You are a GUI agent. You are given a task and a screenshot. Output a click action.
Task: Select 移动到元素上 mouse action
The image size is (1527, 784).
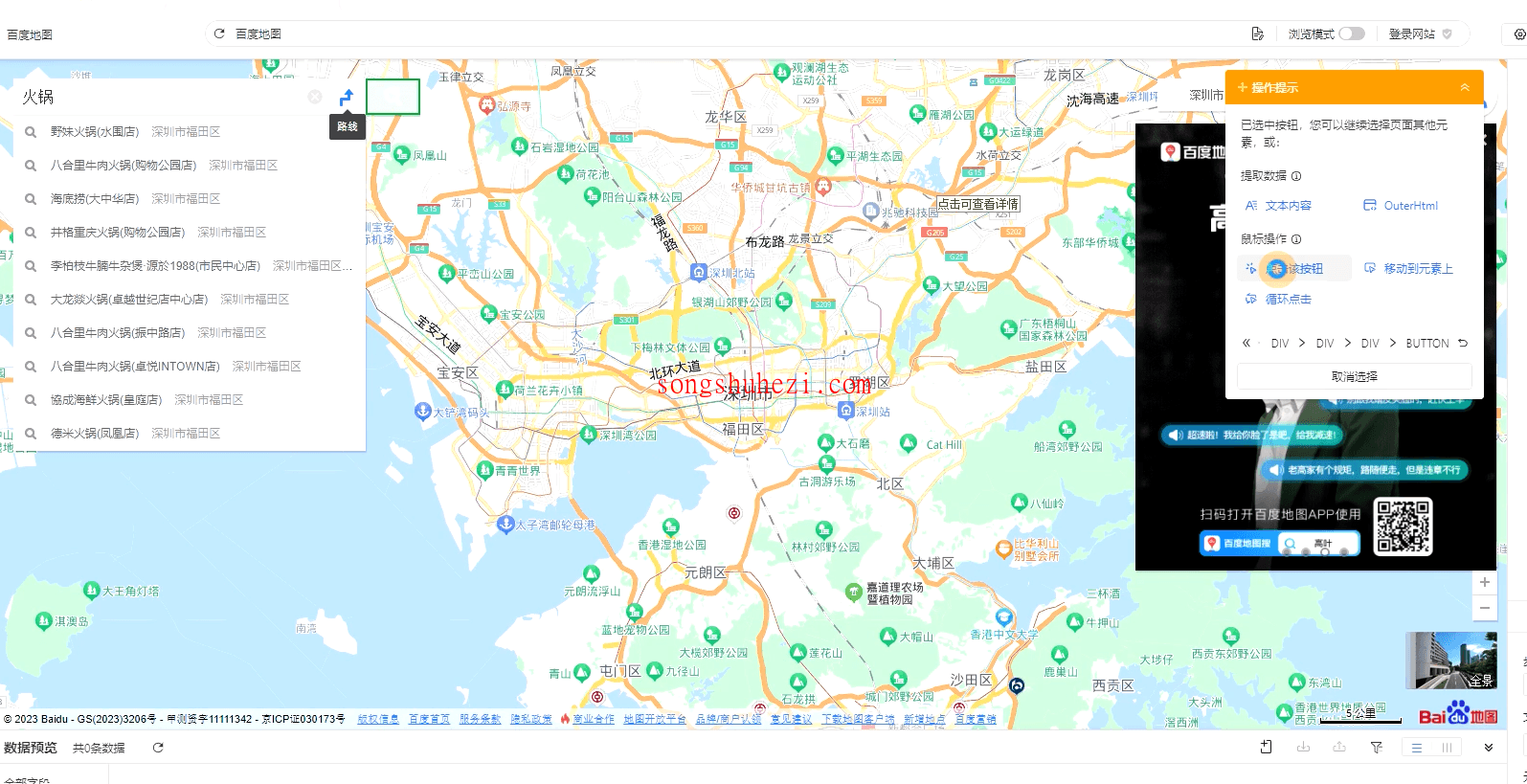point(1408,269)
